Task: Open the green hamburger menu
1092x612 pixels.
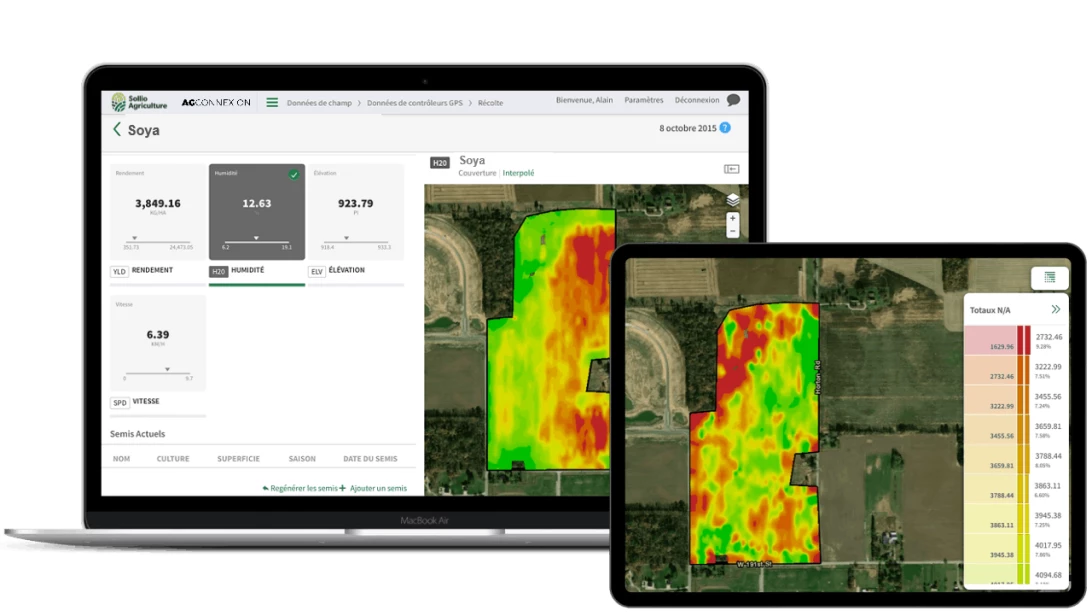Action: (x=272, y=102)
